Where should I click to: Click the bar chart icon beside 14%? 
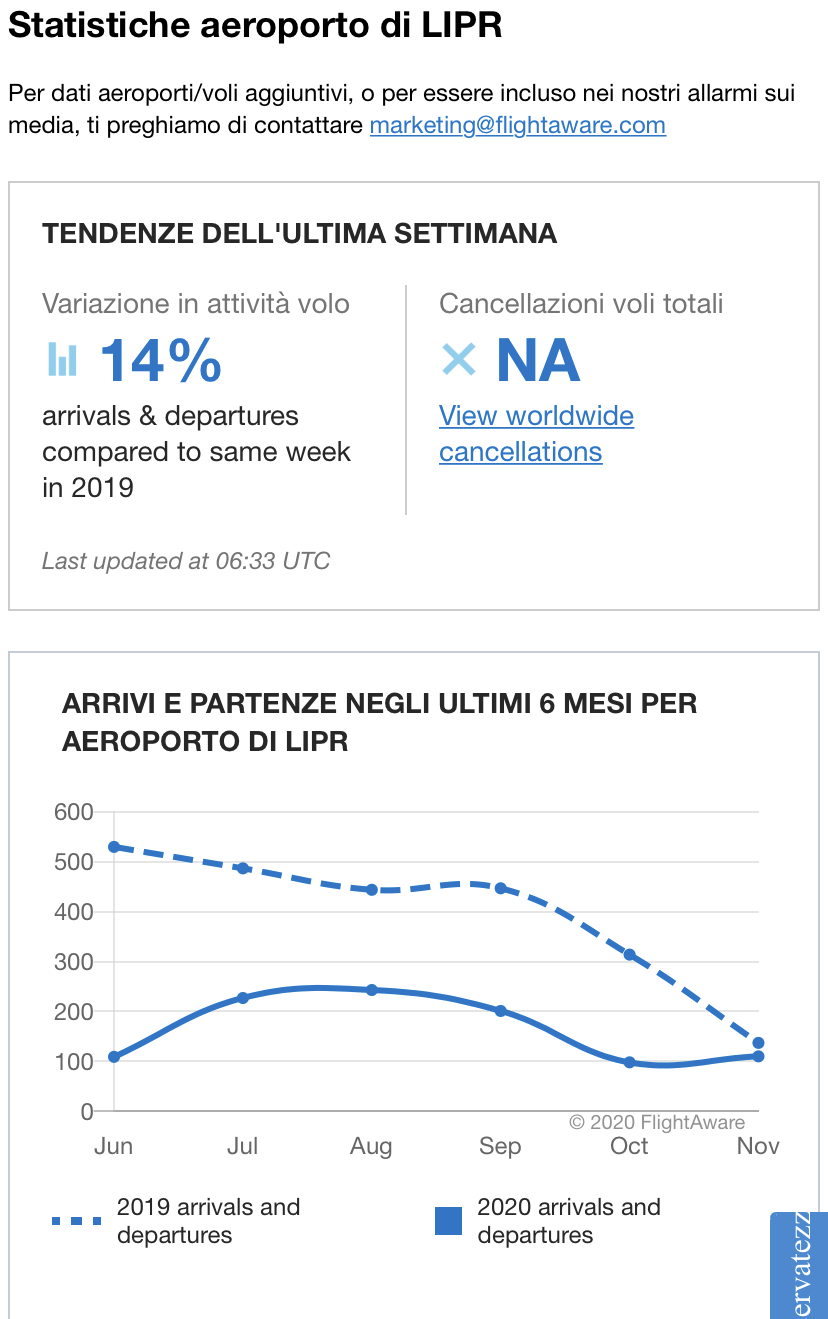click(x=62, y=360)
